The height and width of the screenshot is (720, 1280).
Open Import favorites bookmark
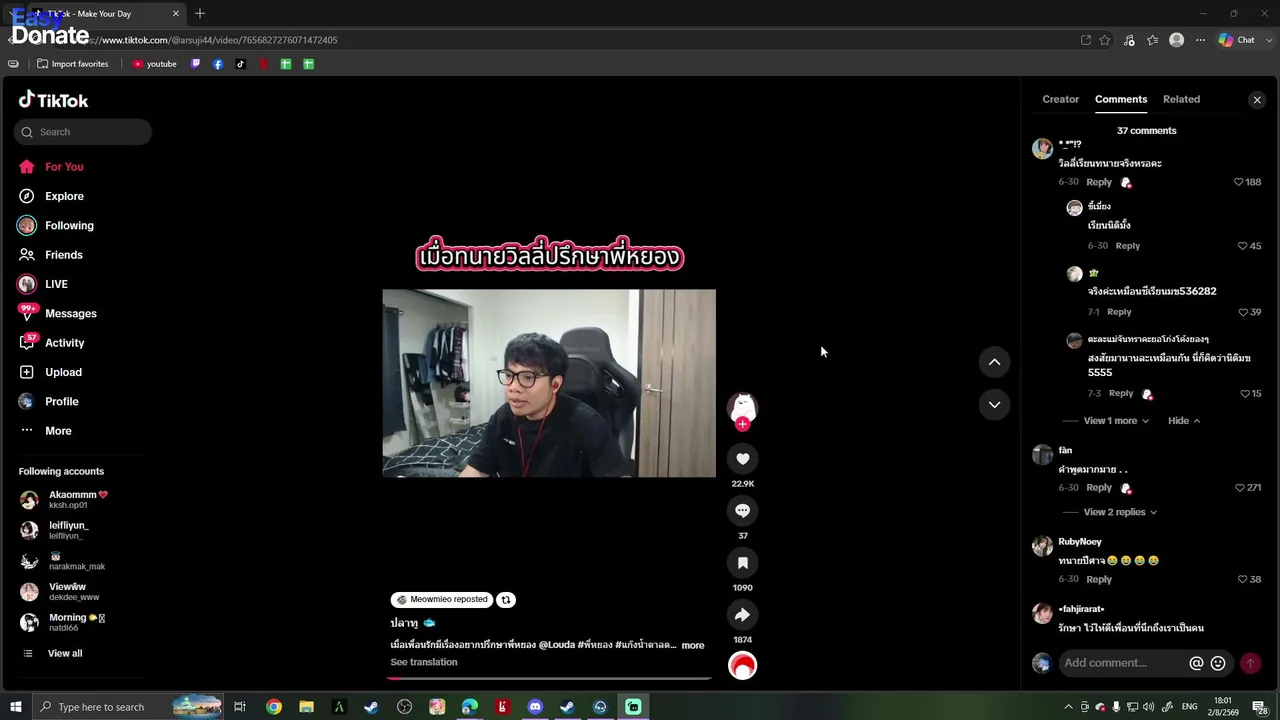coord(72,64)
